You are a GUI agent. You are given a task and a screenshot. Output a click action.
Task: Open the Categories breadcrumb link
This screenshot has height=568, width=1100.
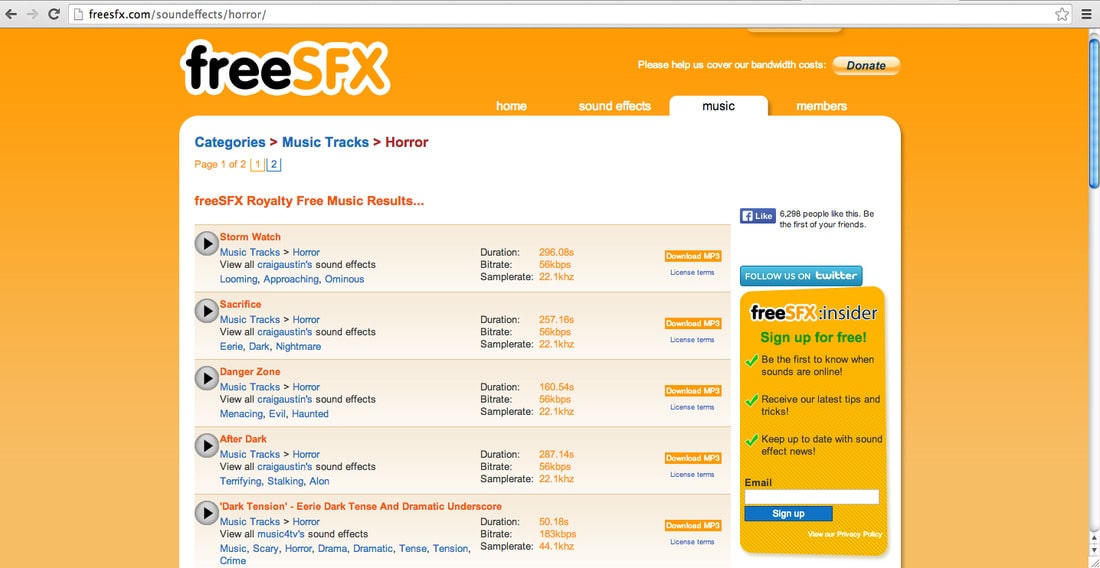(230, 142)
